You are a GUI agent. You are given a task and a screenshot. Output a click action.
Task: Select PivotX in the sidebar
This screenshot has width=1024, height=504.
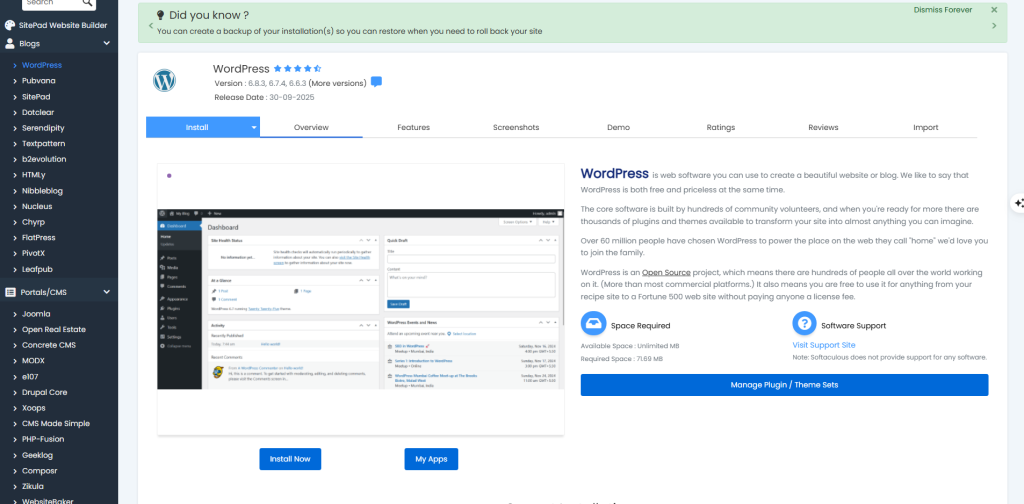coord(33,253)
